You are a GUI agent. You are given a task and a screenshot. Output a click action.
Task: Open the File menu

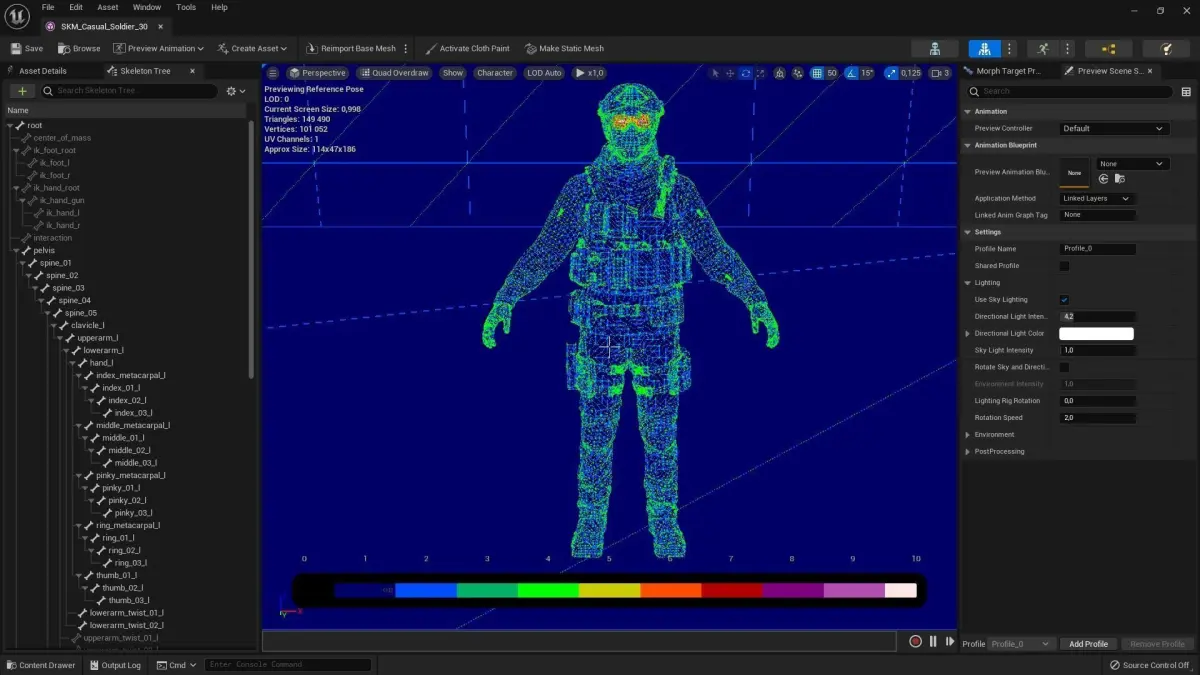tap(48, 7)
